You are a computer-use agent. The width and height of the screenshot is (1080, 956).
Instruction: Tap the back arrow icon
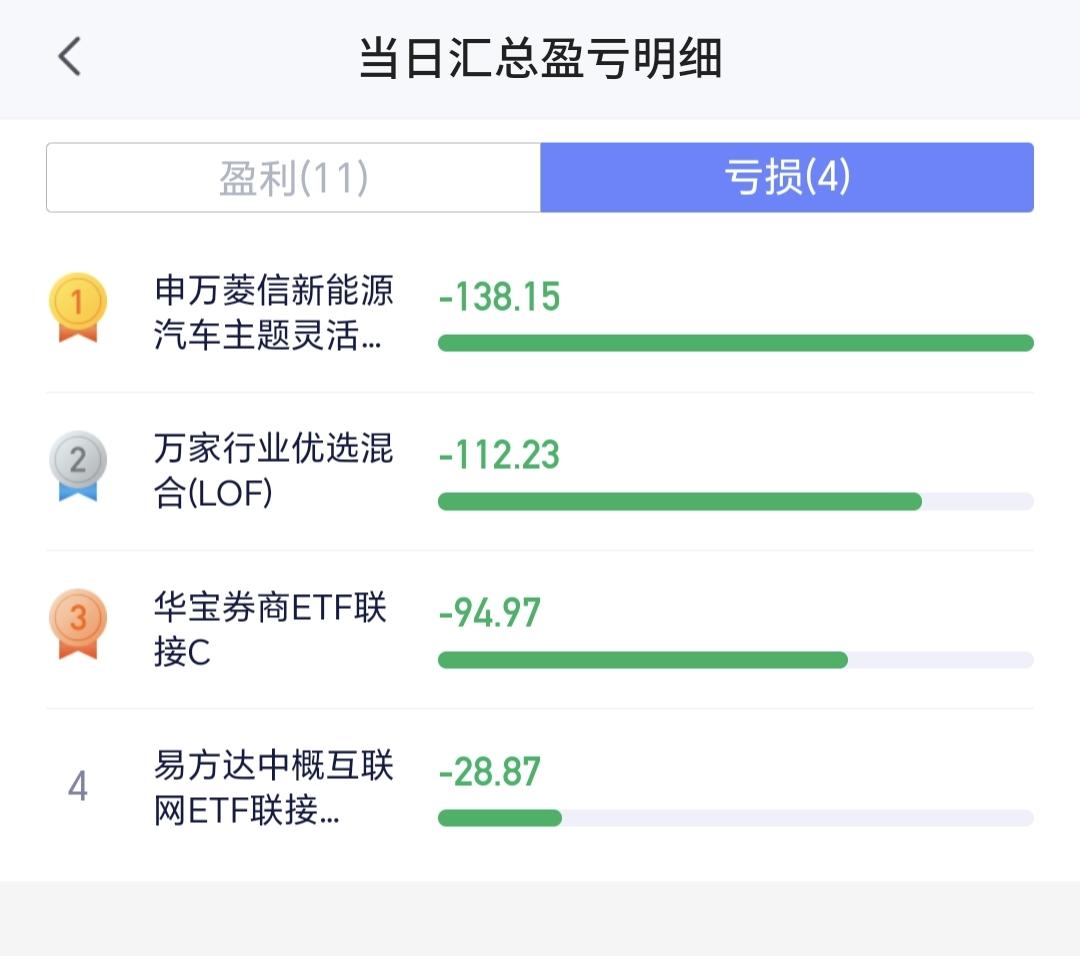(x=69, y=58)
